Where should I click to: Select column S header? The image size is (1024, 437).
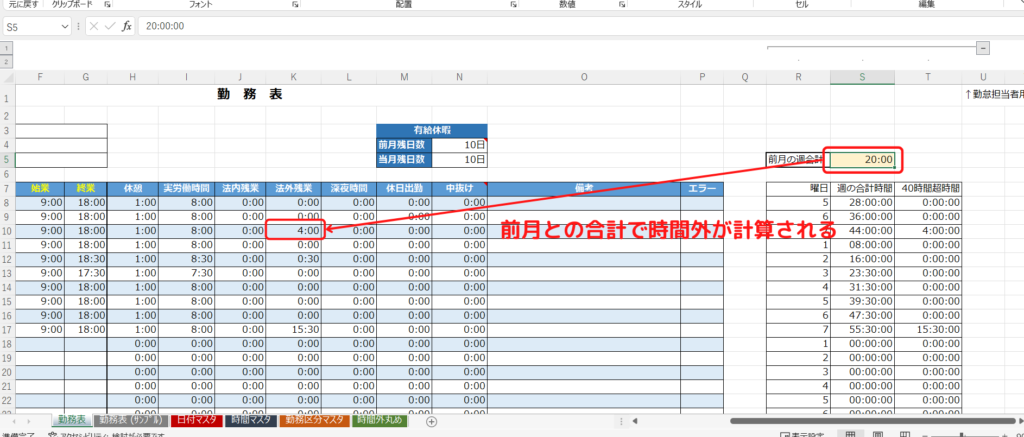point(862,77)
